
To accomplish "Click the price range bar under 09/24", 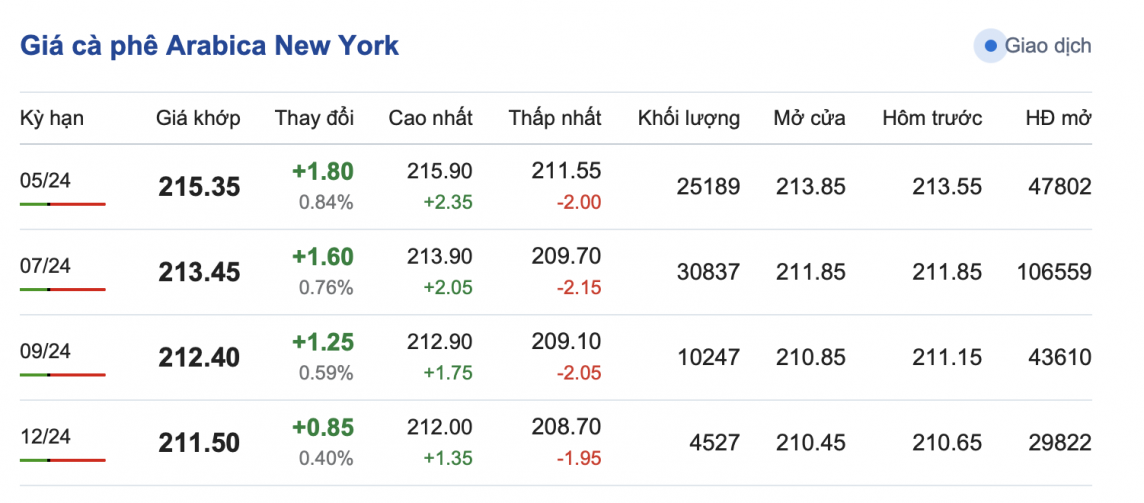I will [62, 375].
